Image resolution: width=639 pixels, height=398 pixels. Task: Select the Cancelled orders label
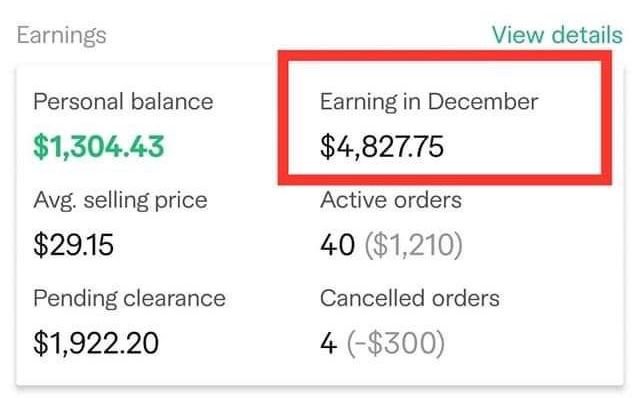pyautogui.click(x=410, y=298)
